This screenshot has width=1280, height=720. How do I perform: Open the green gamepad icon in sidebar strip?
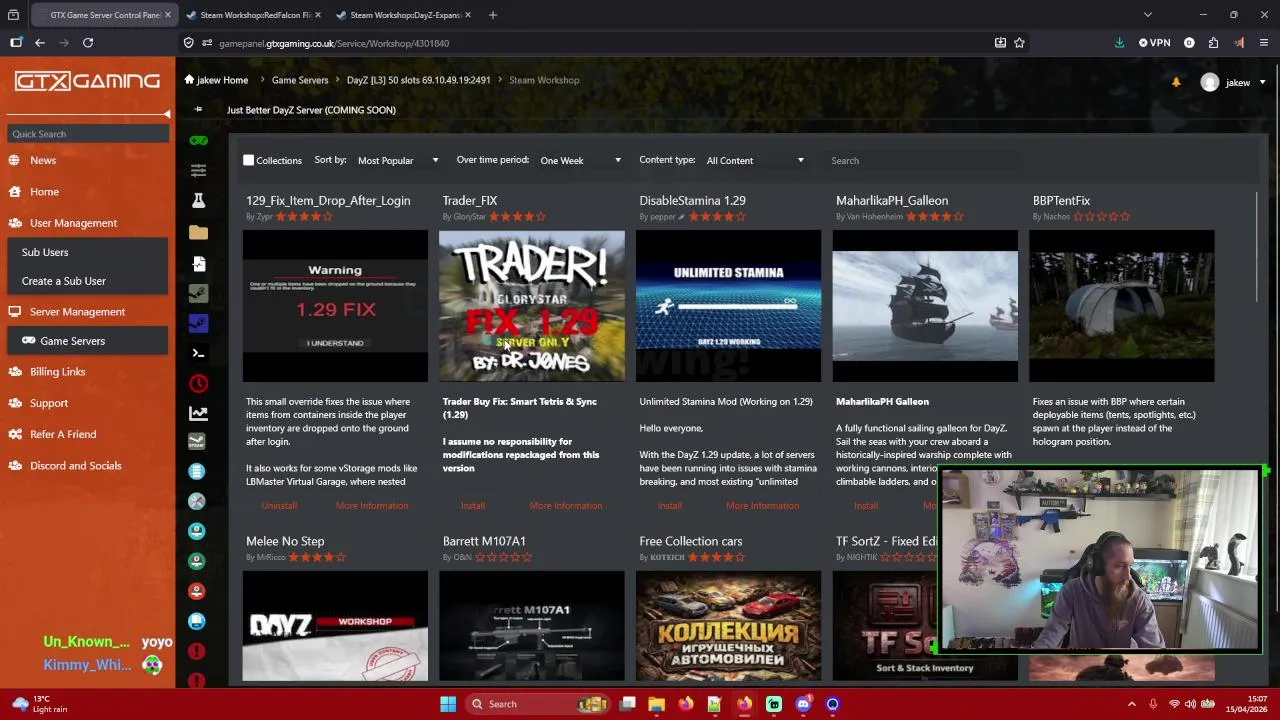(198, 140)
